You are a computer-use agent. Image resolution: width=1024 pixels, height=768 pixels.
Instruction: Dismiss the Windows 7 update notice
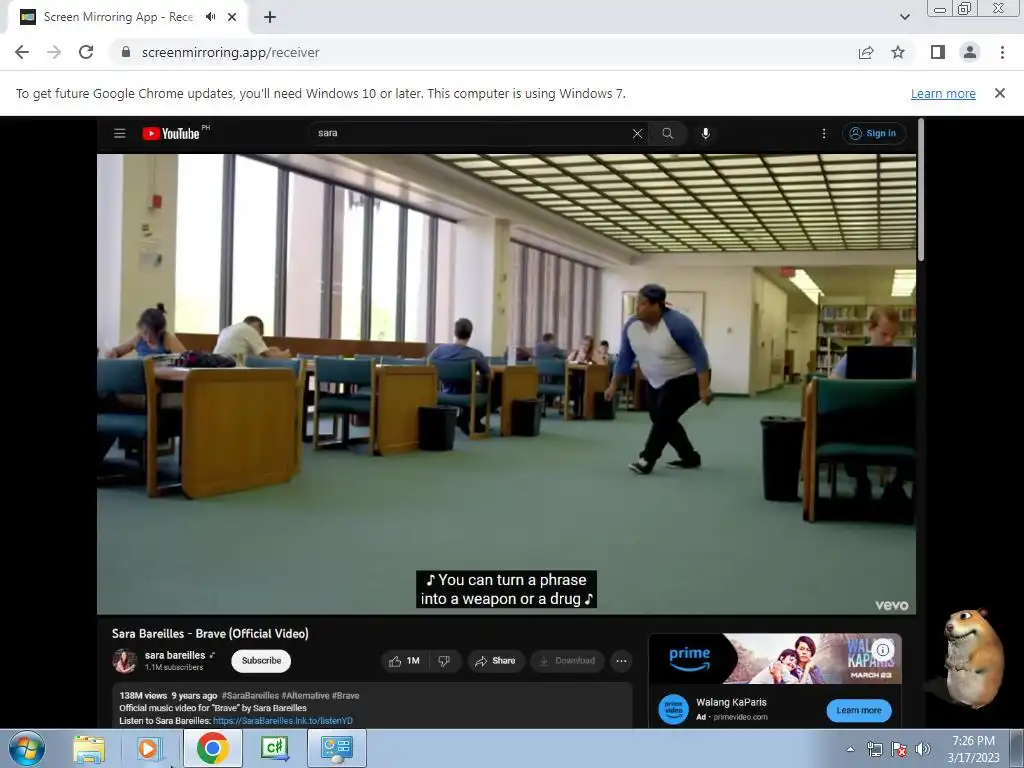pos(1000,93)
